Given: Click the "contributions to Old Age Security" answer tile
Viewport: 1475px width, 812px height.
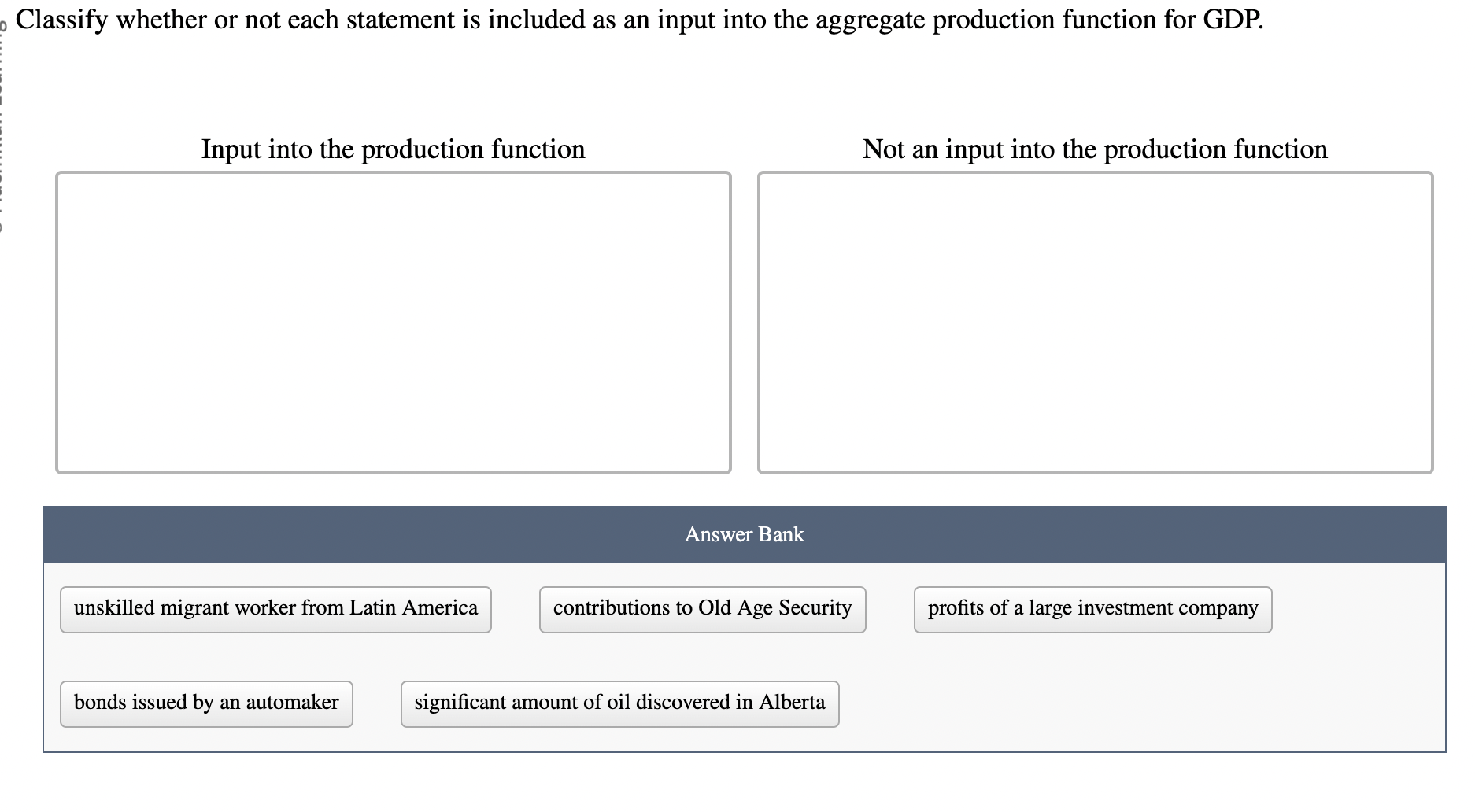Looking at the screenshot, I should point(701,608).
